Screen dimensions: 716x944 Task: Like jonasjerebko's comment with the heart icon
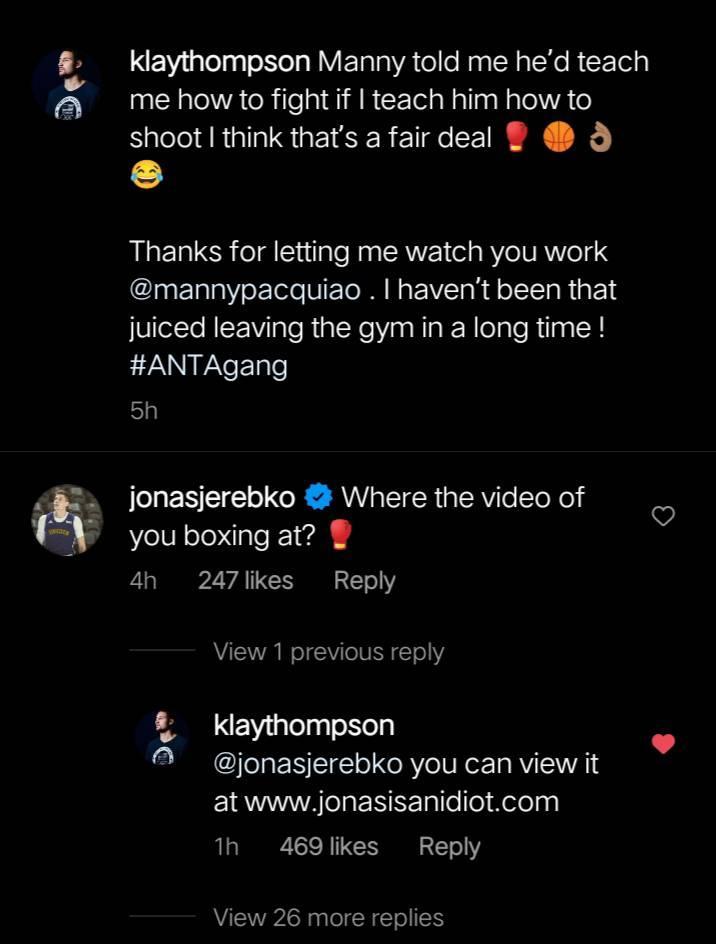point(663,516)
